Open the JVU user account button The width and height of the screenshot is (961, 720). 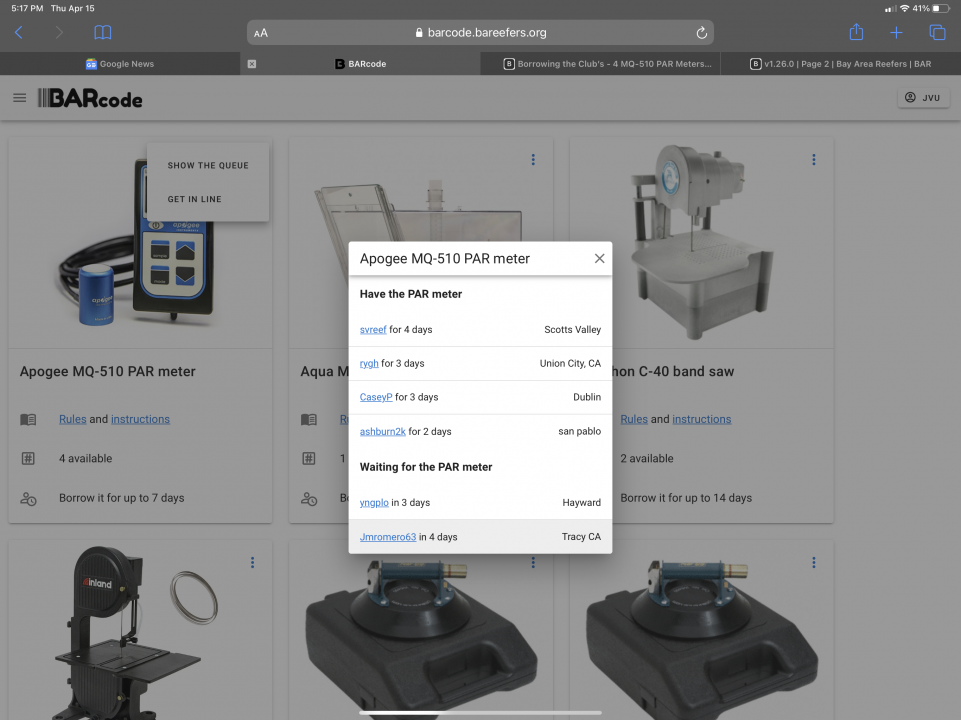[923, 98]
